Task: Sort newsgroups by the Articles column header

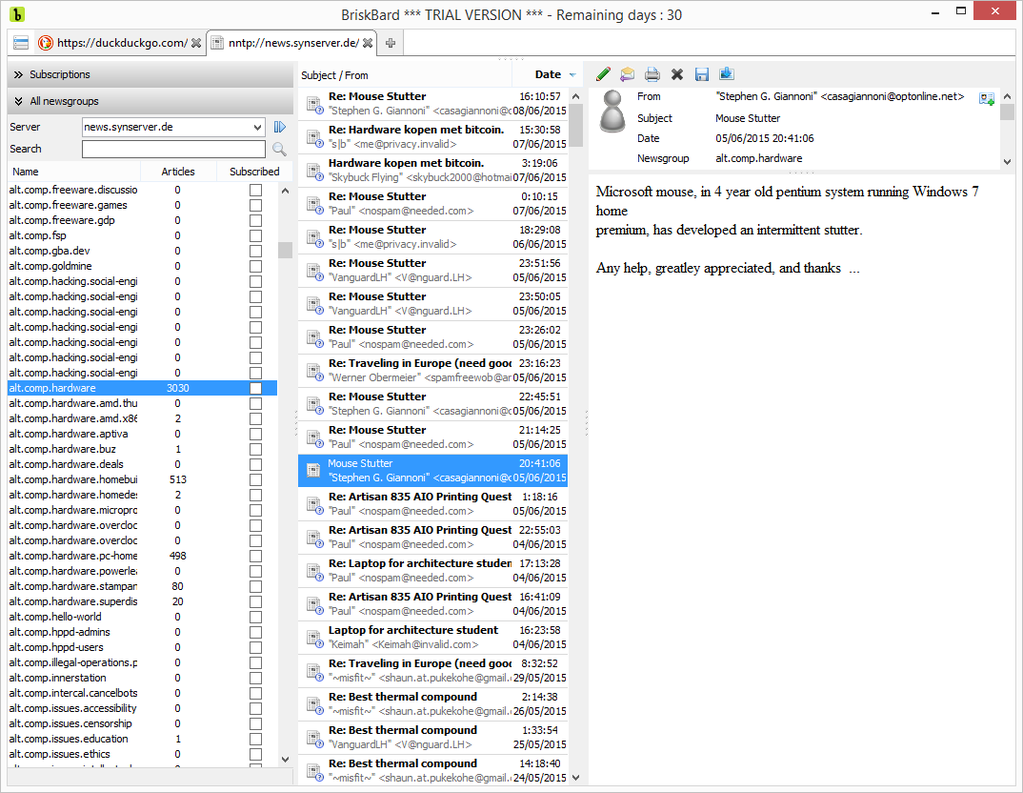Action: click(x=177, y=172)
